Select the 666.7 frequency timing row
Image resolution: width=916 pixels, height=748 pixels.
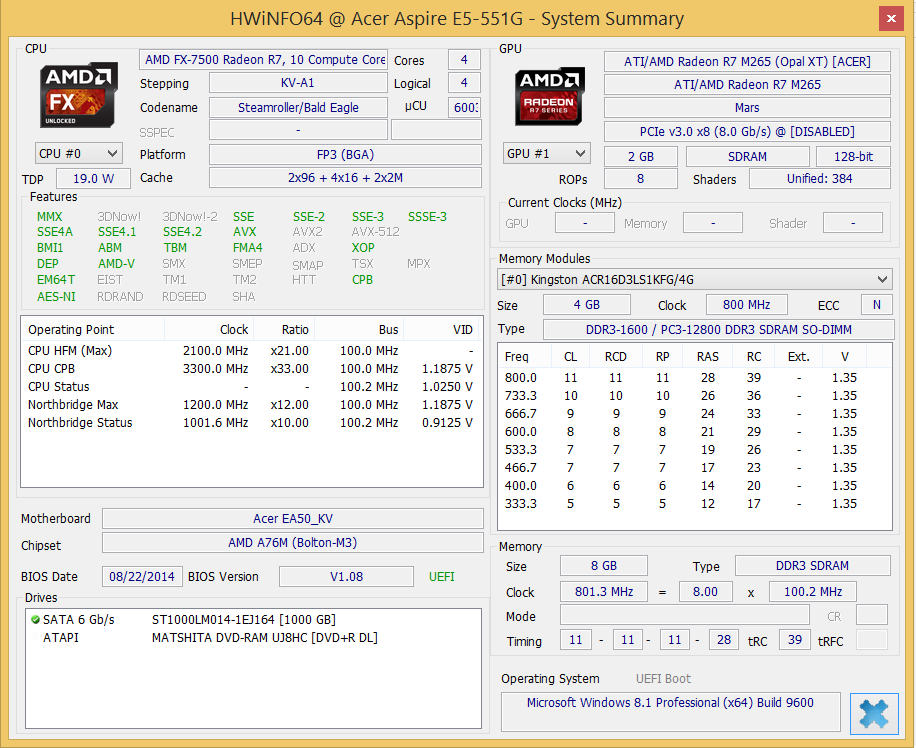click(x=695, y=414)
